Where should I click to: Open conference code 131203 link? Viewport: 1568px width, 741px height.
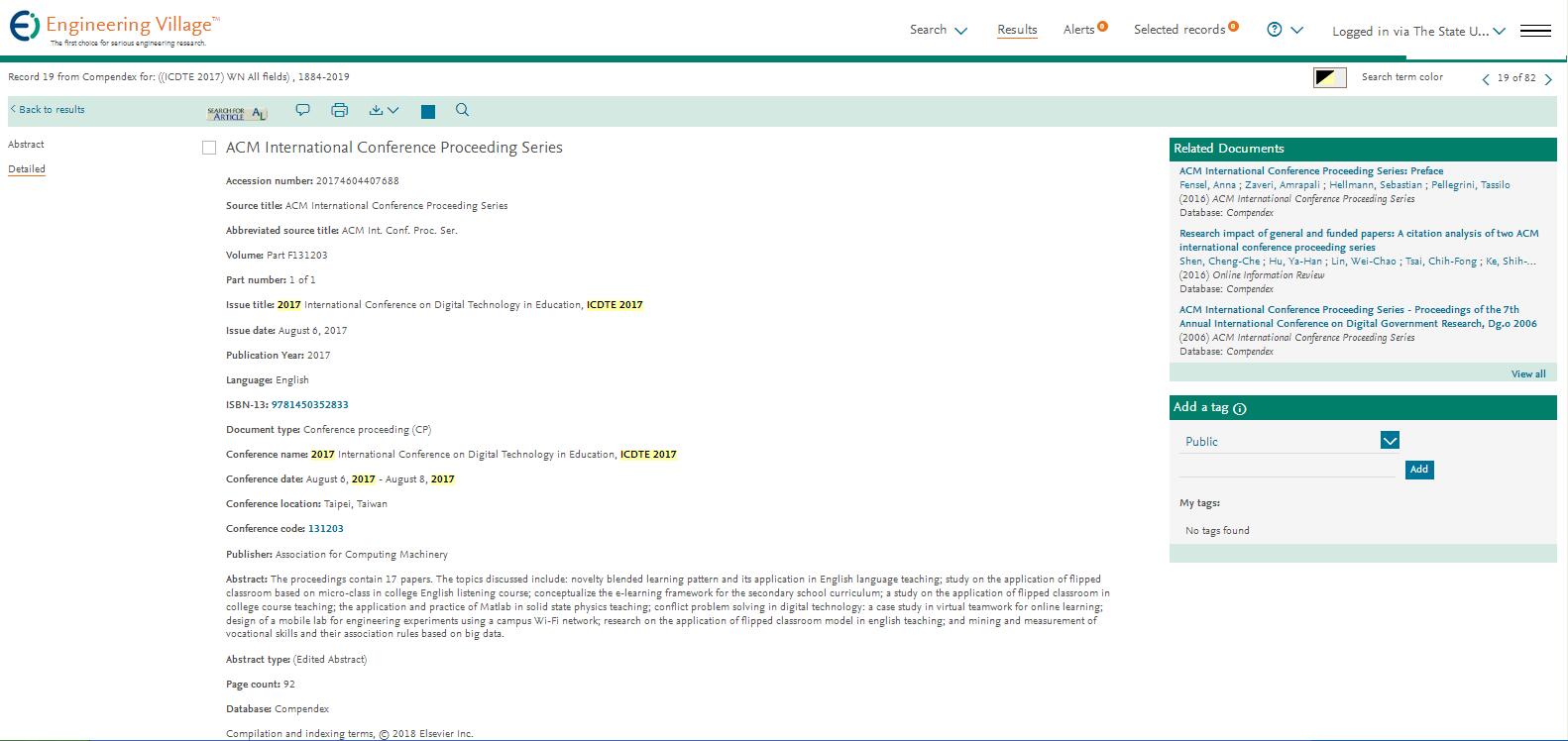[326, 529]
